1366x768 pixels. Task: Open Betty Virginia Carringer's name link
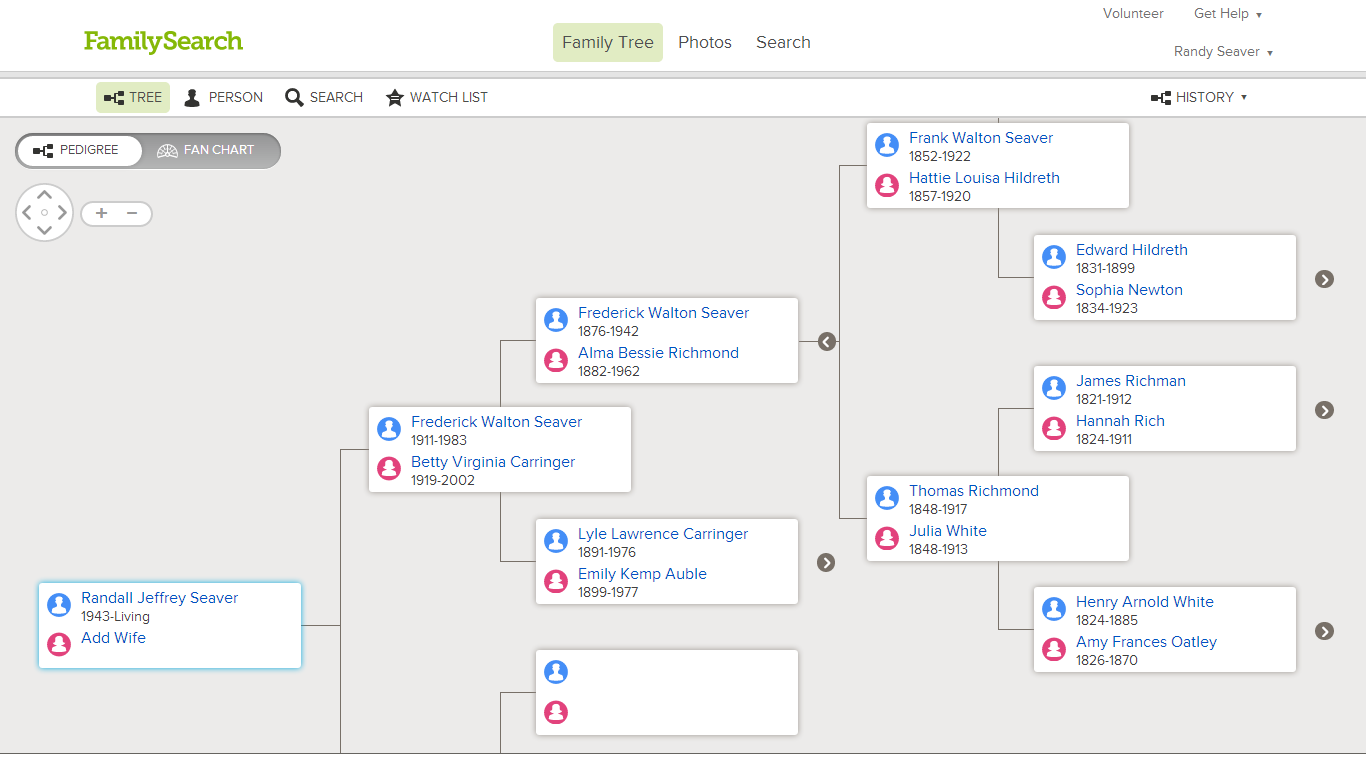[493, 462]
